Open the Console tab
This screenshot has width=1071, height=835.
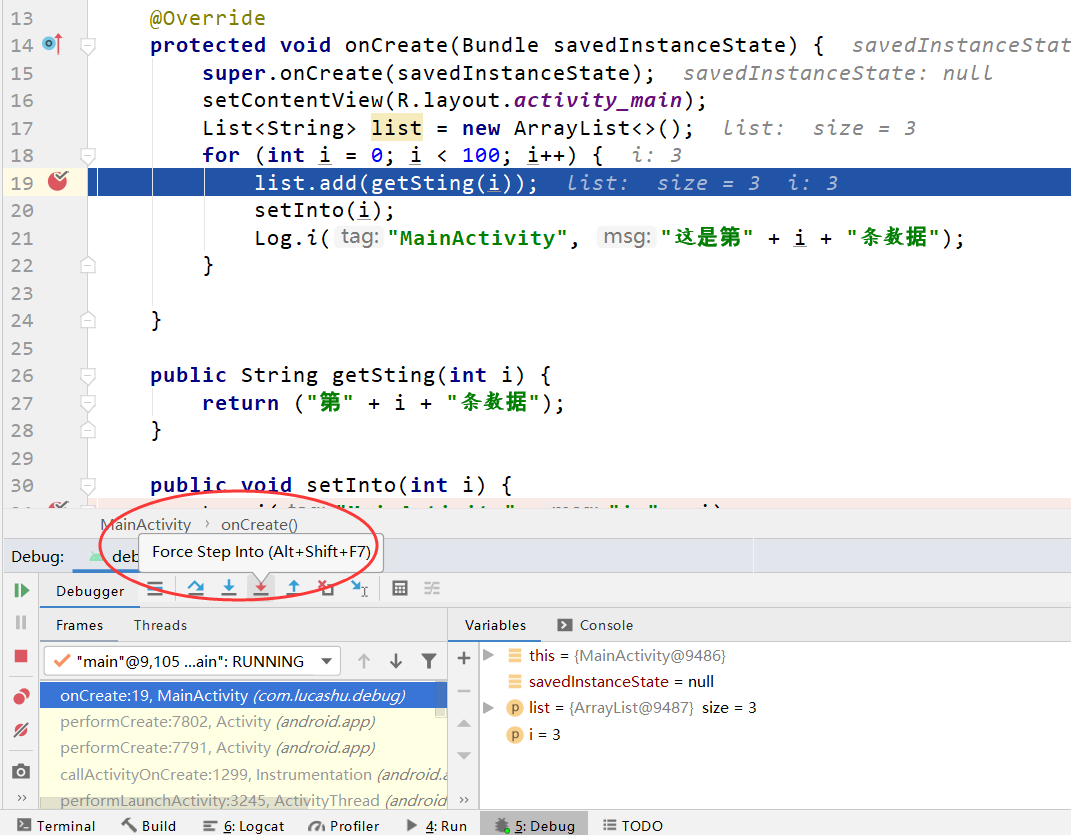(595, 625)
